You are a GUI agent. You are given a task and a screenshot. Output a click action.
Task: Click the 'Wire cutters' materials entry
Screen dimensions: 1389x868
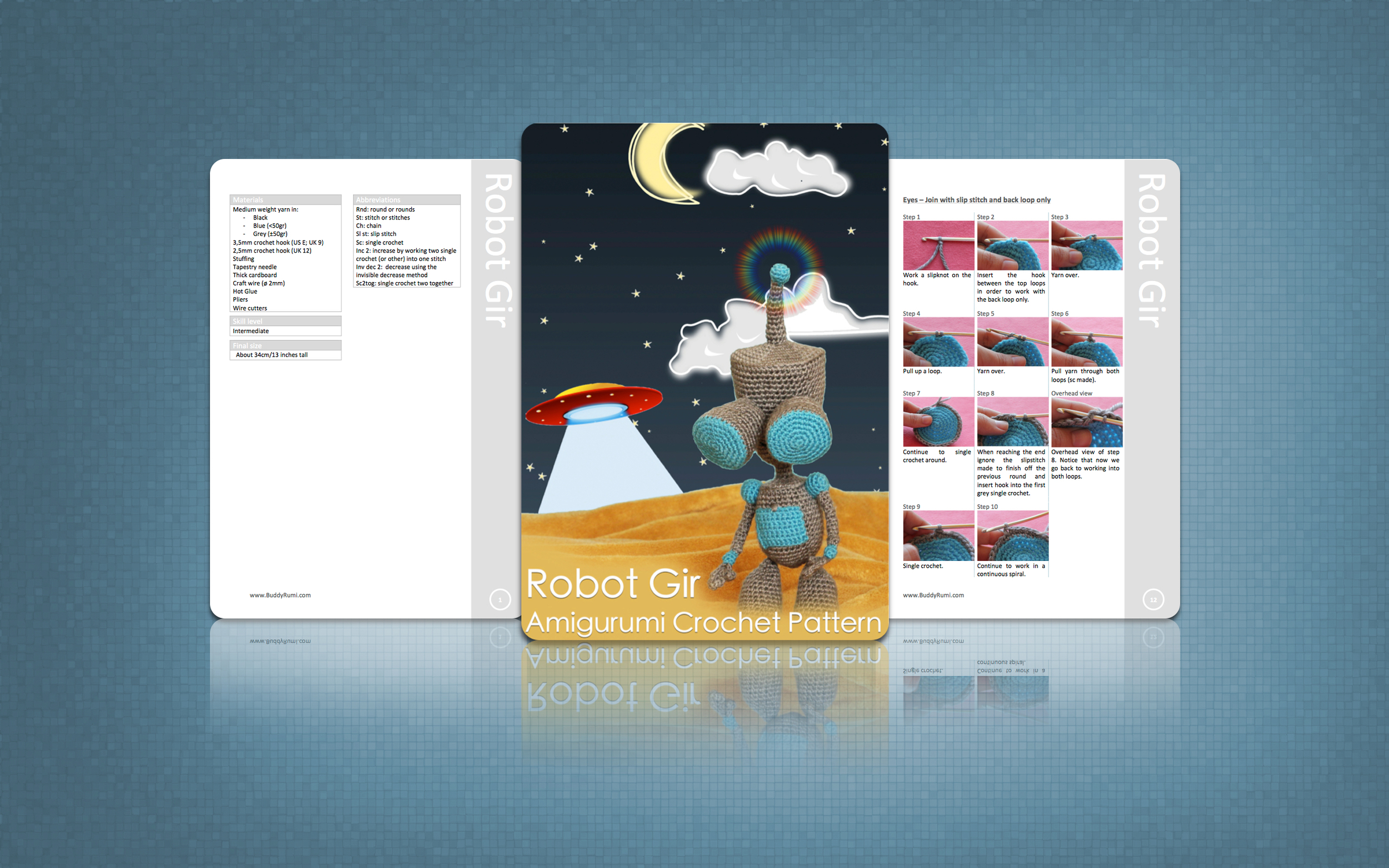coord(250,308)
